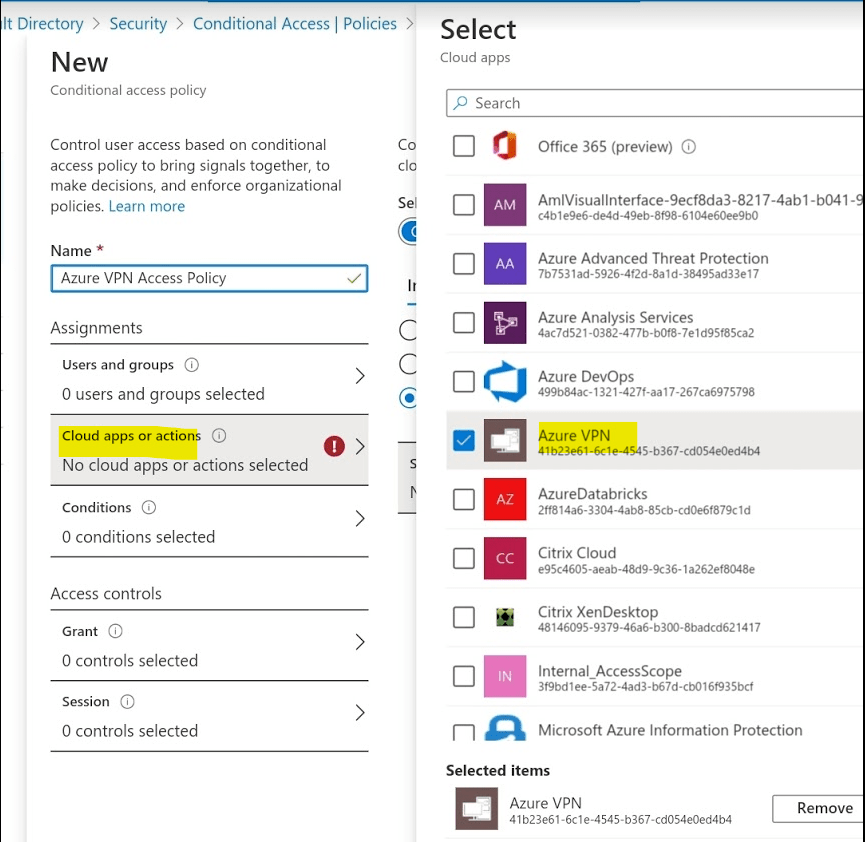Viewport: 865px width, 842px height.
Task: Check the Azure Advanced Threat Protection checkbox
Action: (463, 264)
